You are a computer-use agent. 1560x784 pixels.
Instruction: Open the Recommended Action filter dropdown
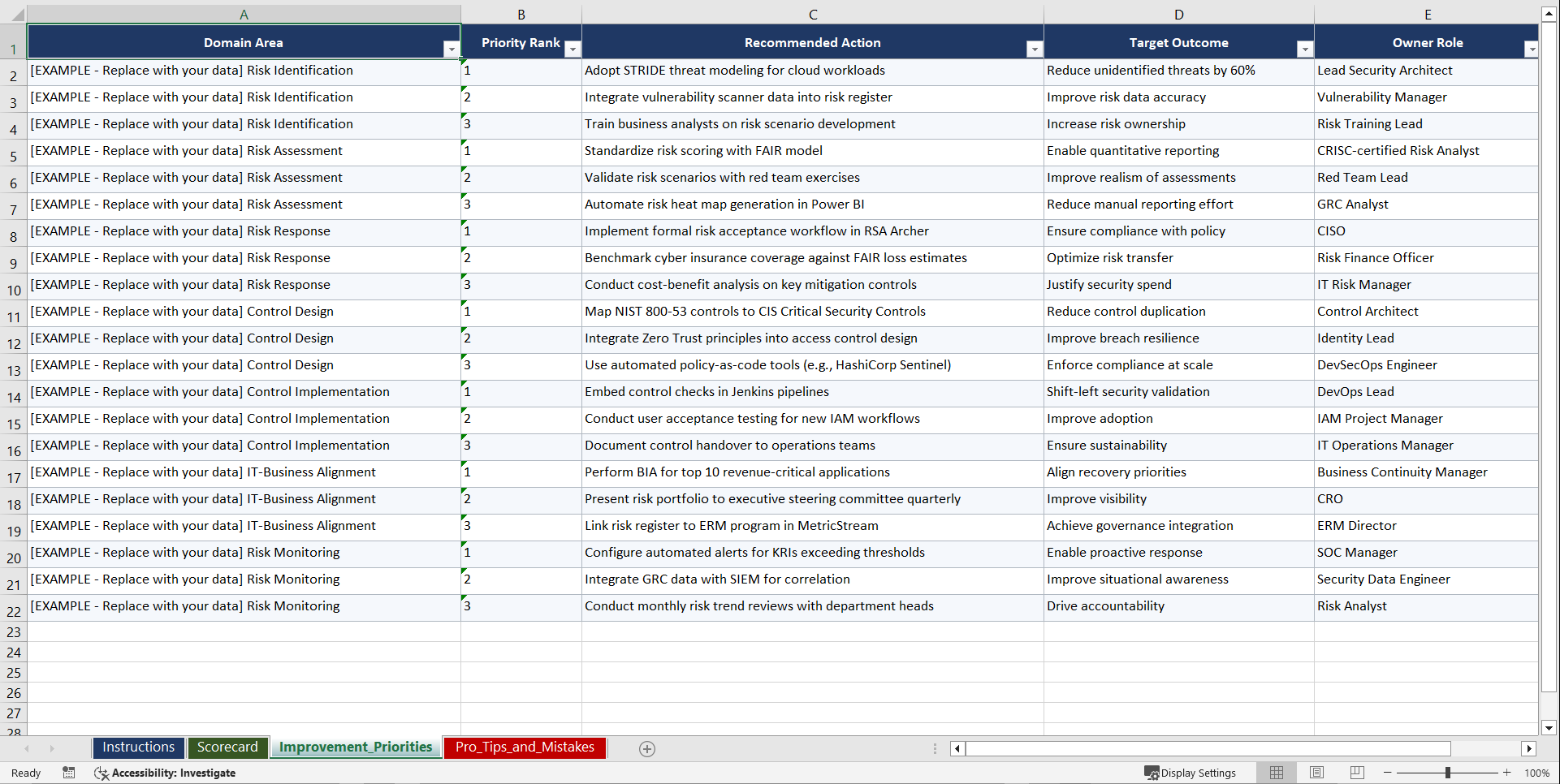pos(1035,49)
